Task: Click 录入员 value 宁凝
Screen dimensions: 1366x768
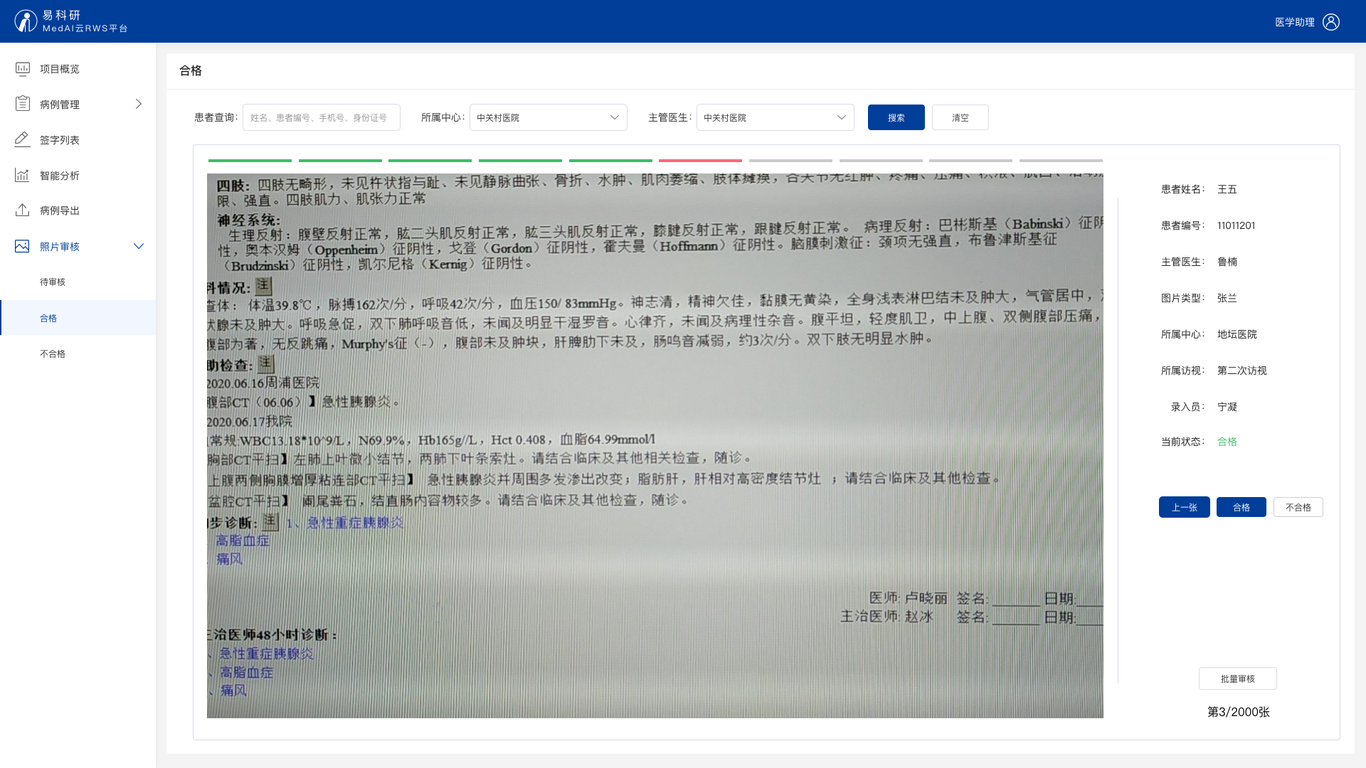Action: [1227, 407]
